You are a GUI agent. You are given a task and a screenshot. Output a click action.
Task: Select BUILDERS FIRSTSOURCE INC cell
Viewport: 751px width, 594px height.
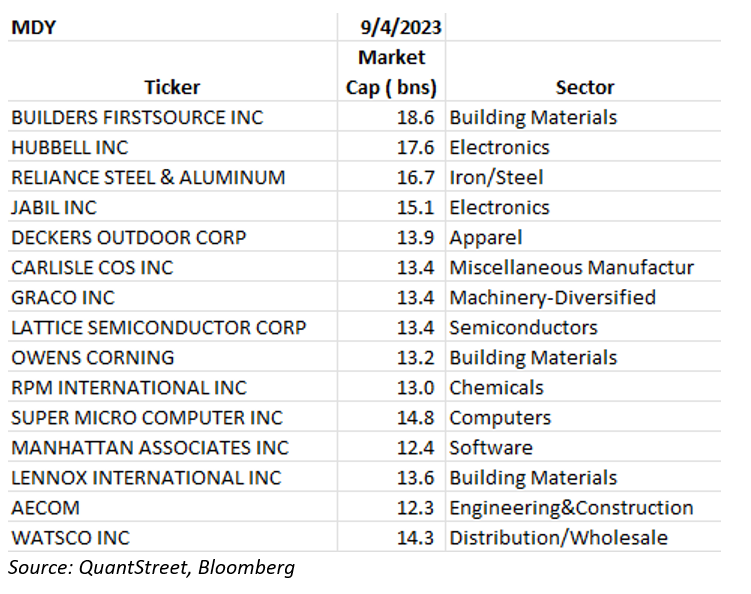click(137, 117)
